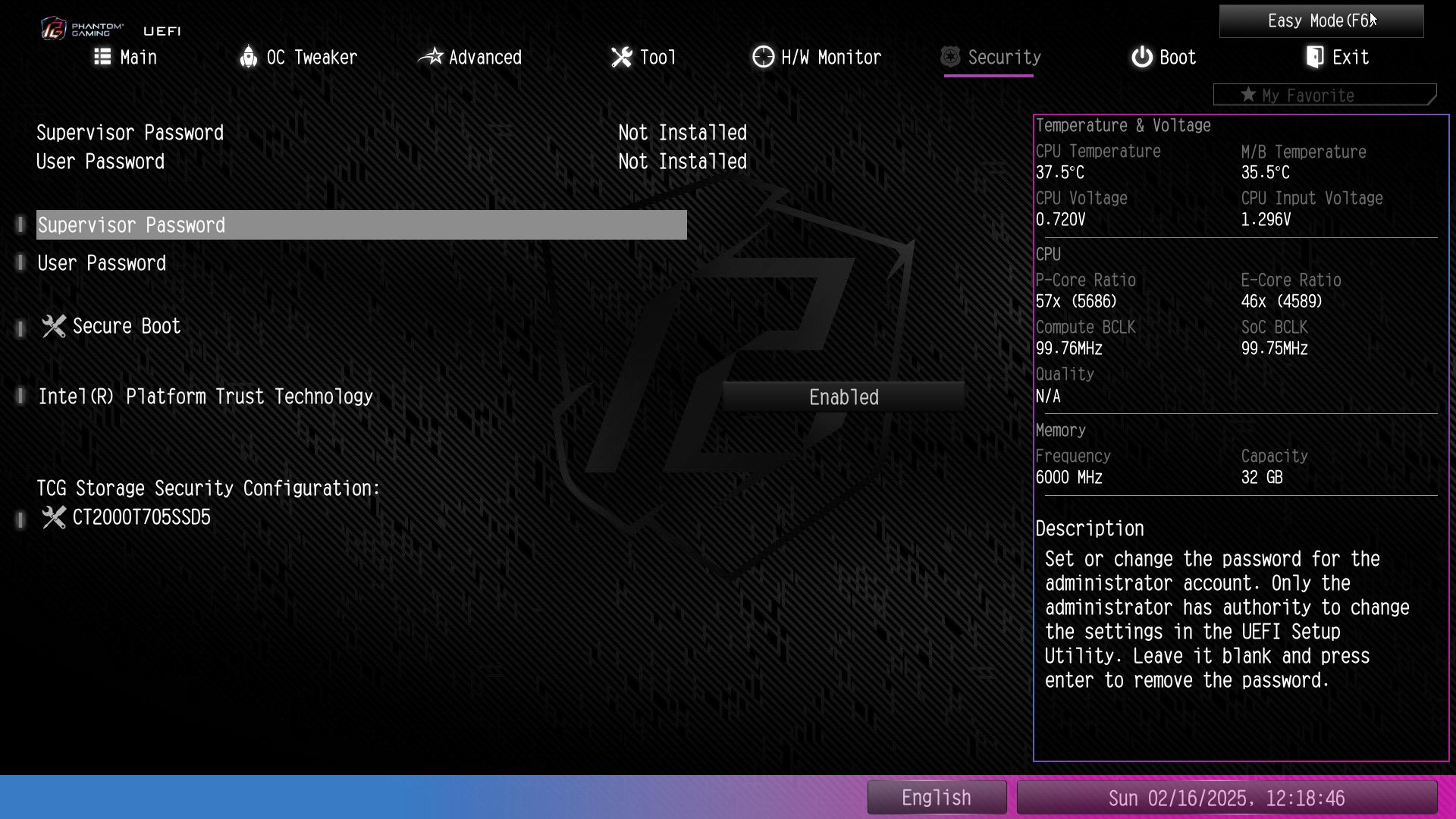1456x819 pixels.
Task: Select the User Password entry
Action: coord(102,263)
